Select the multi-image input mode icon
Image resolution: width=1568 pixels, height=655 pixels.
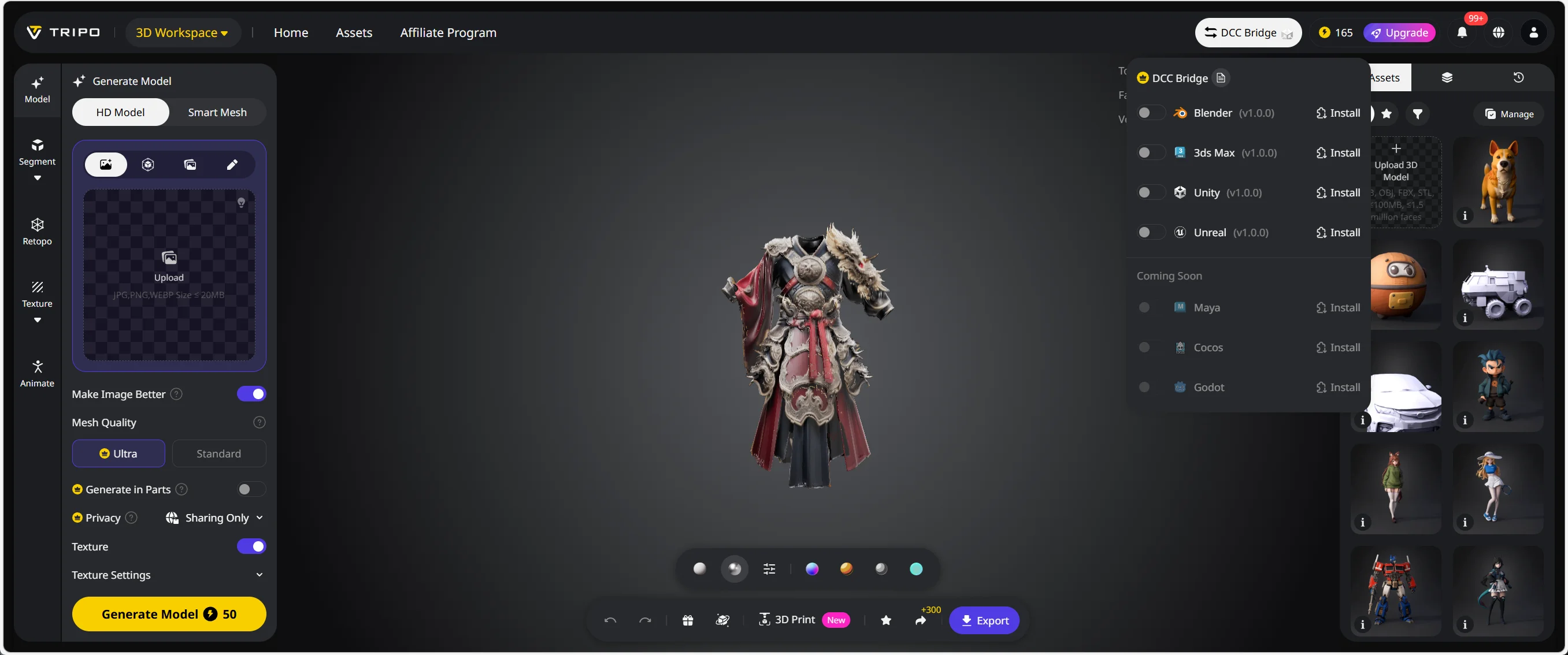tap(190, 164)
